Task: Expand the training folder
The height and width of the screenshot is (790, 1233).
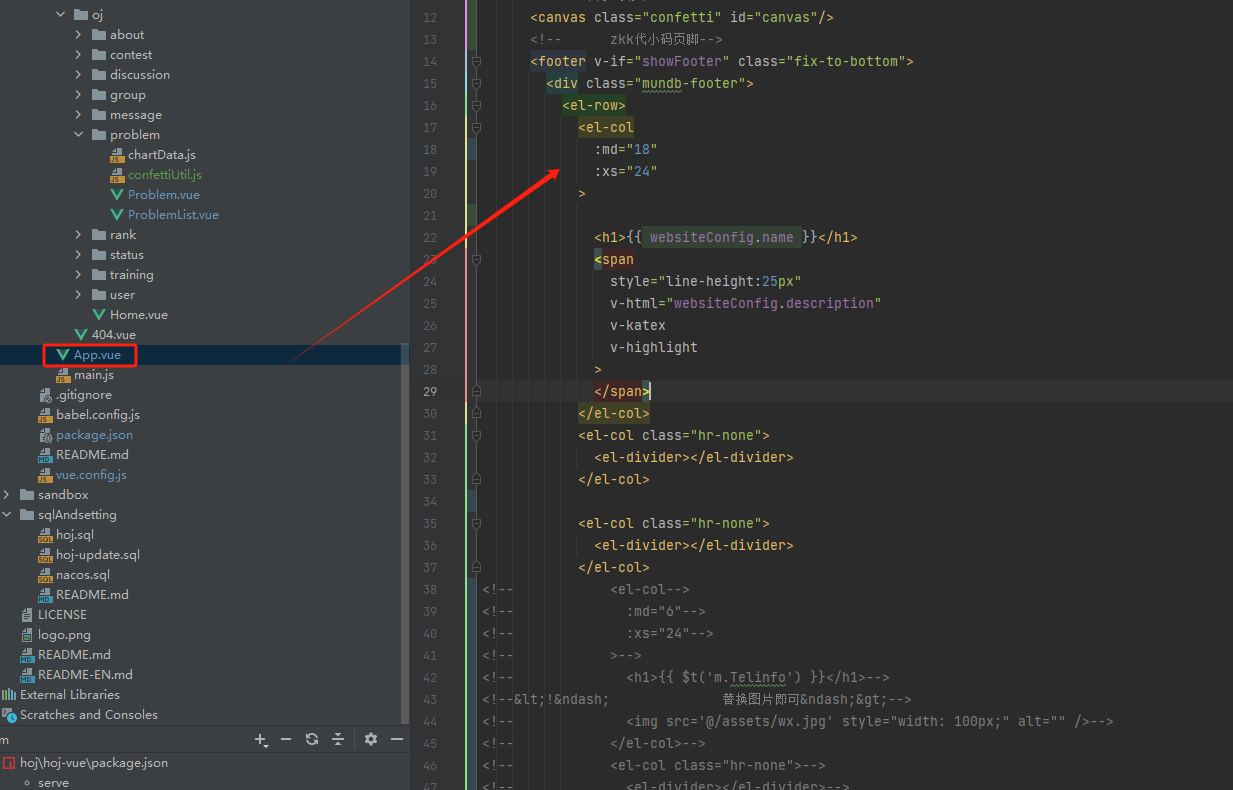Action: (x=79, y=275)
